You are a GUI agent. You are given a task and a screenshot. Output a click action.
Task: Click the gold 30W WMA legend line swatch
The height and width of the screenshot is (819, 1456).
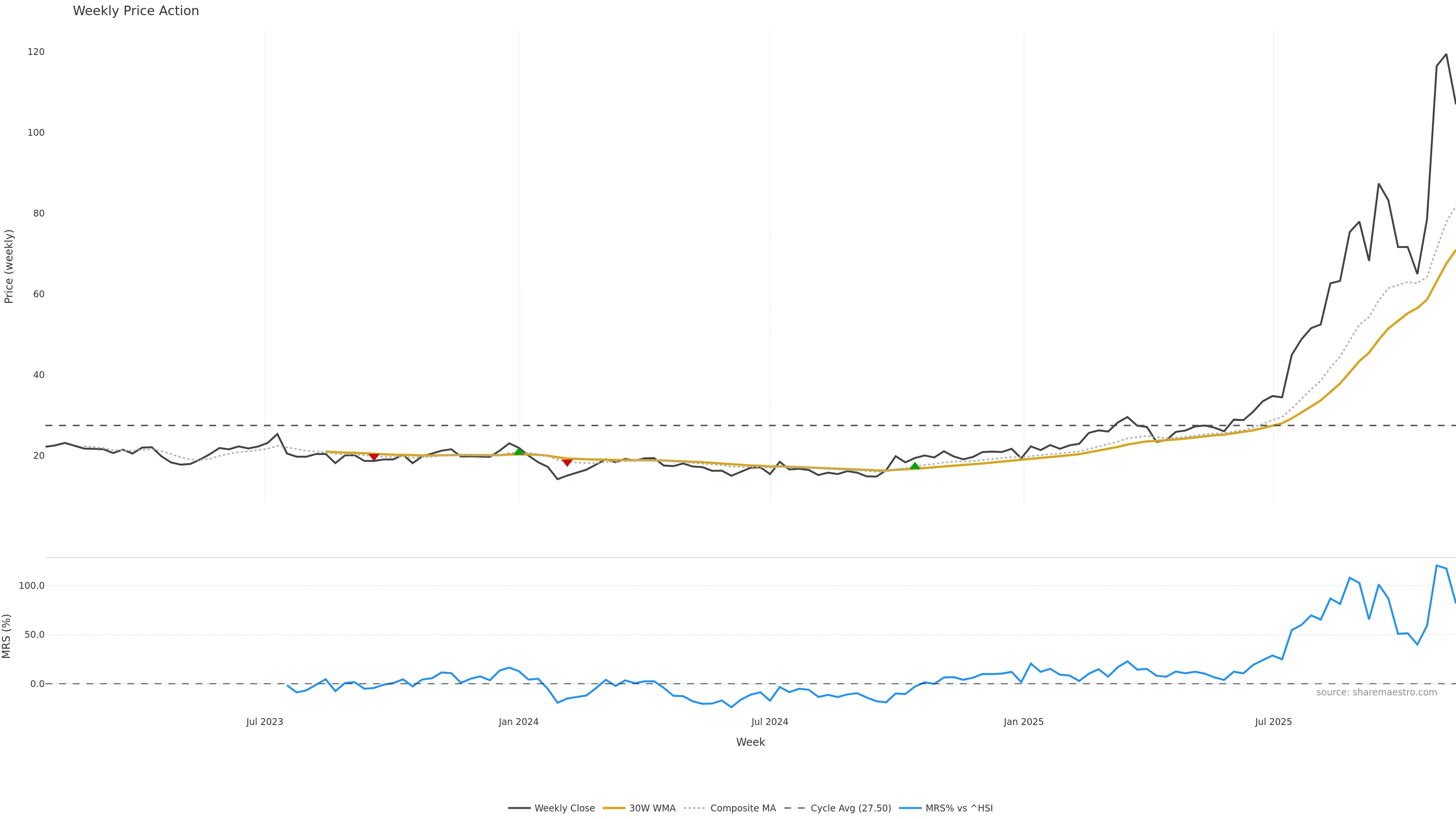(614, 808)
